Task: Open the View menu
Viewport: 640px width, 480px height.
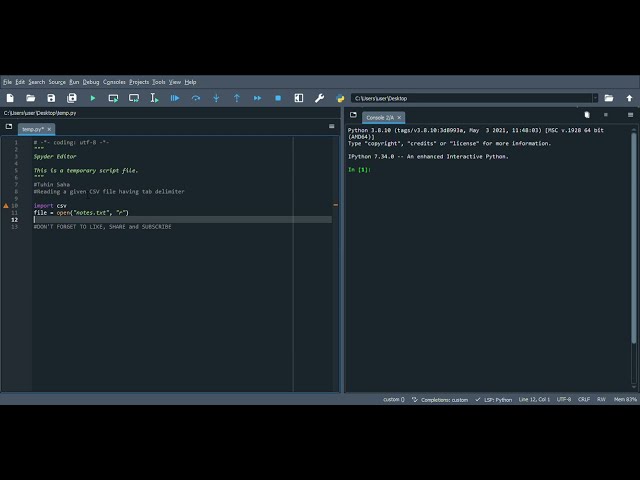Action: [175, 82]
